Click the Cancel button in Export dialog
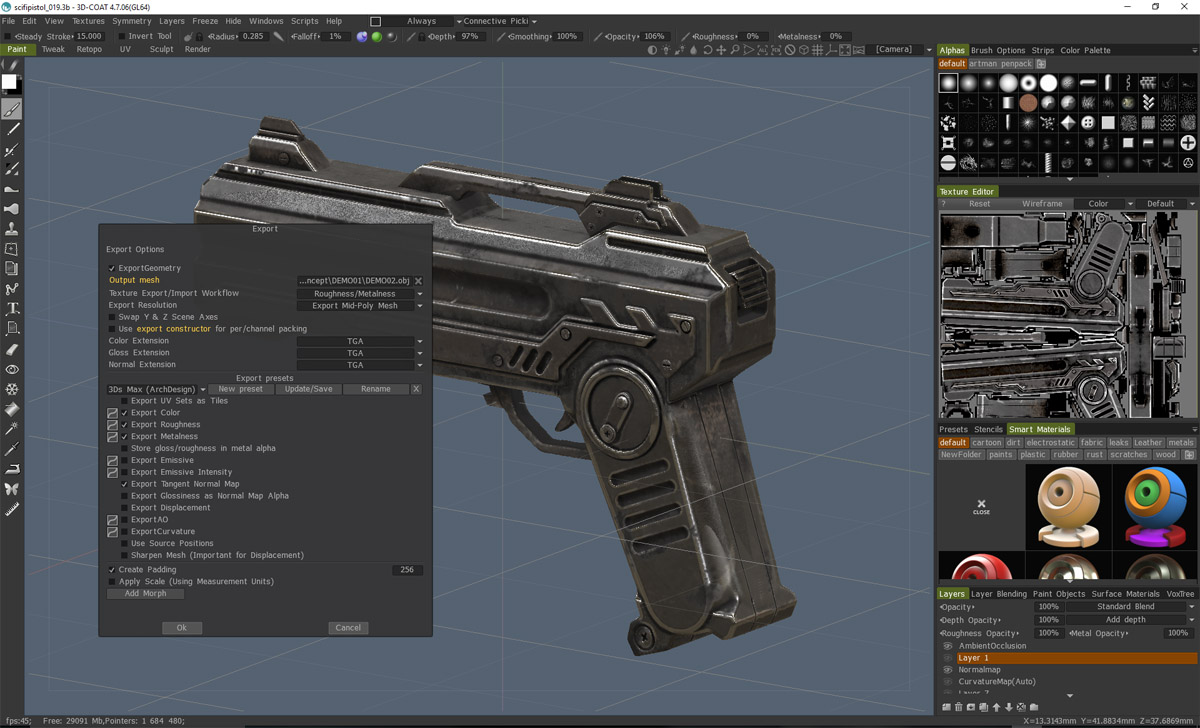Screen dimensions: 1200x728 pyautogui.click(x=348, y=628)
